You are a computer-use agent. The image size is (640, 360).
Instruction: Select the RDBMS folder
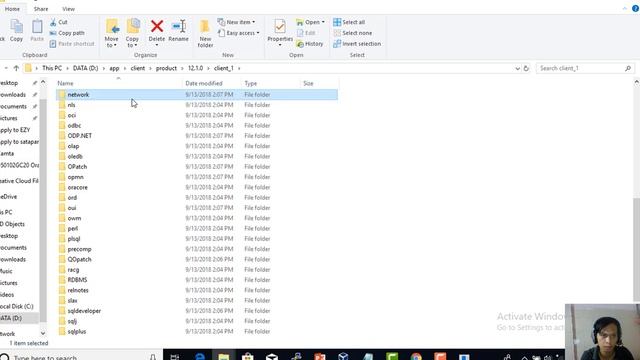[x=77, y=280]
